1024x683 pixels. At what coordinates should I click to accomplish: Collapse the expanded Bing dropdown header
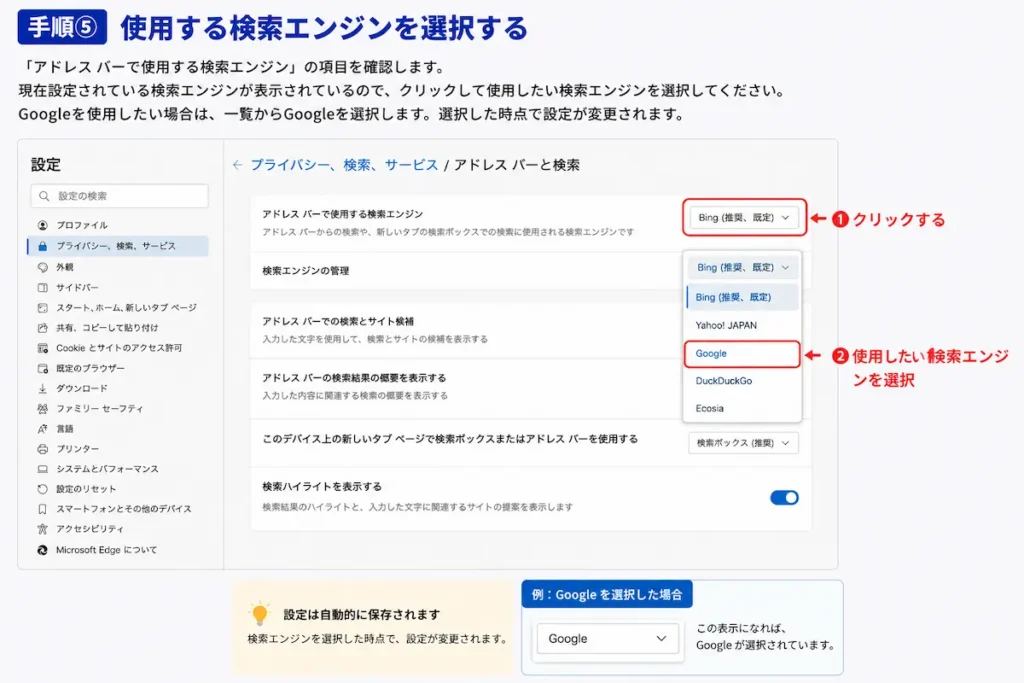click(x=743, y=267)
